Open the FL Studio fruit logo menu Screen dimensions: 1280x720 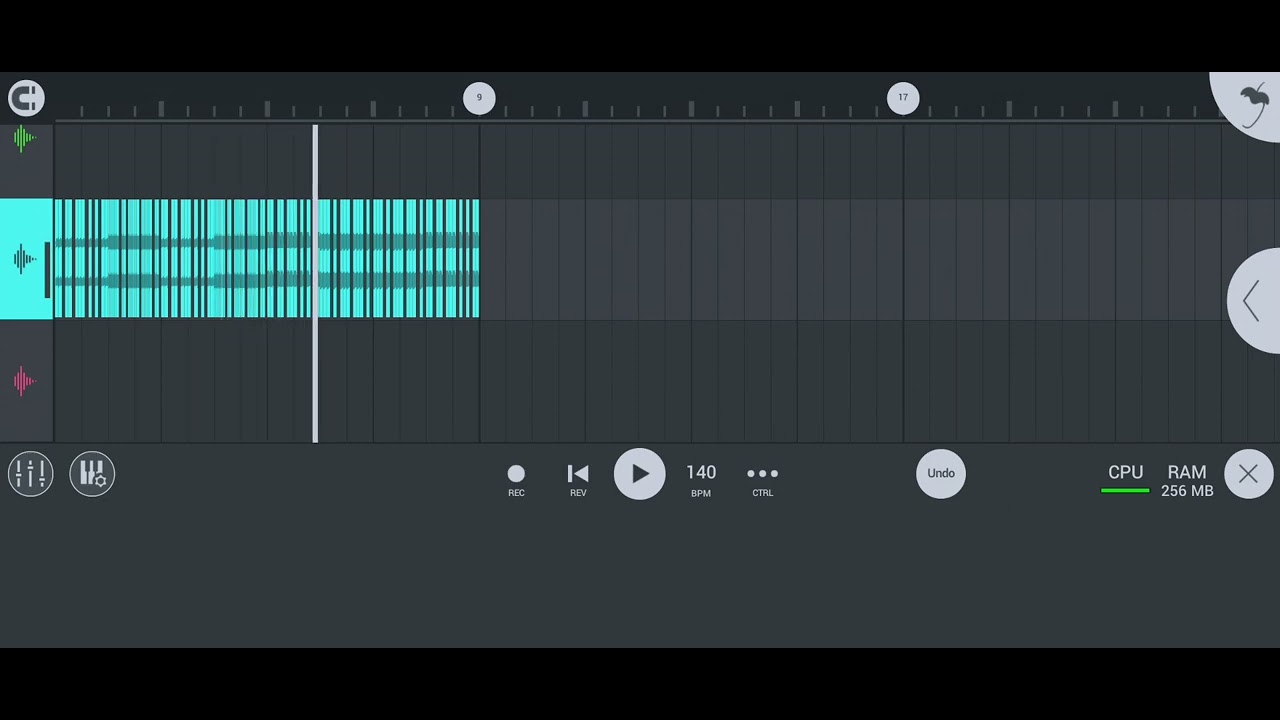[x=1250, y=104]
